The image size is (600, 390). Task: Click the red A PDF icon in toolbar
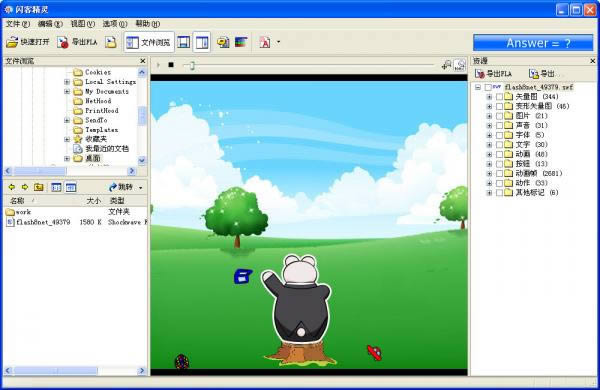(x=265, y=42)
